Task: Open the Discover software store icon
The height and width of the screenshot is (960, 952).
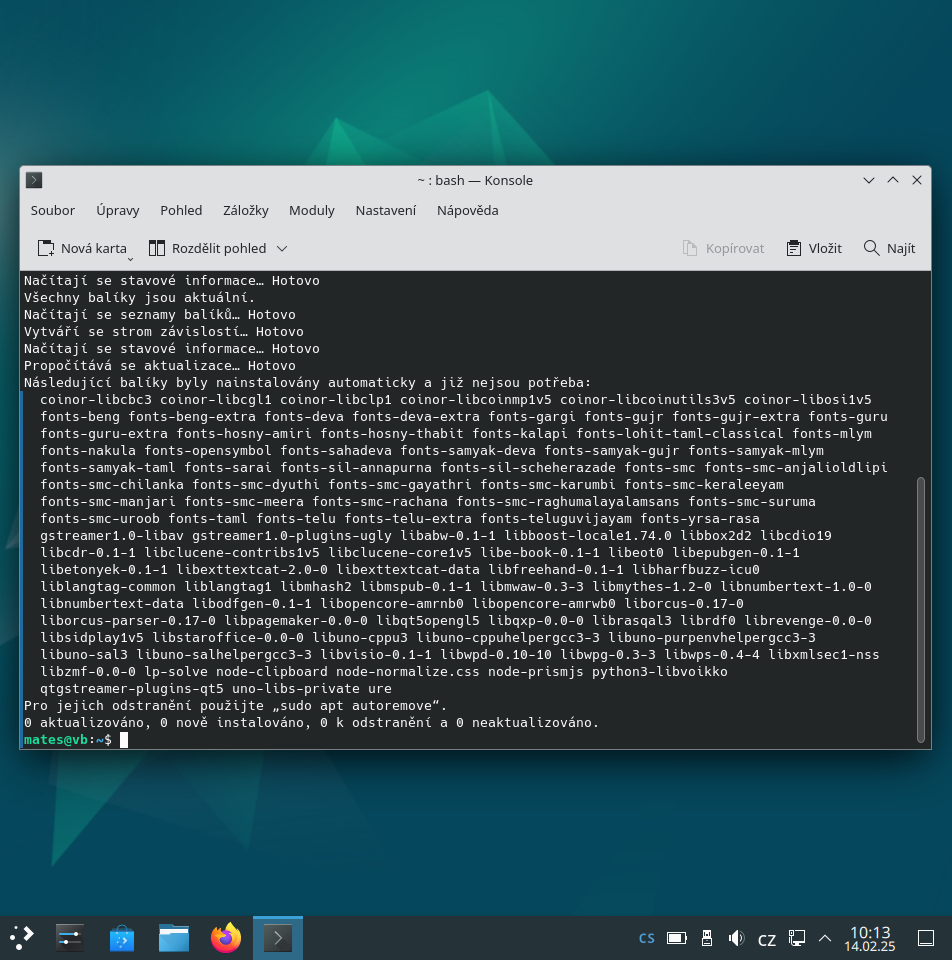Action: tap(122, 938)
